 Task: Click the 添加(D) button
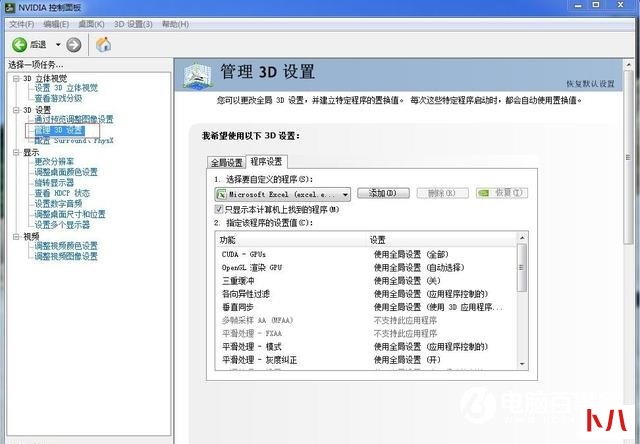tap(383, 193)
